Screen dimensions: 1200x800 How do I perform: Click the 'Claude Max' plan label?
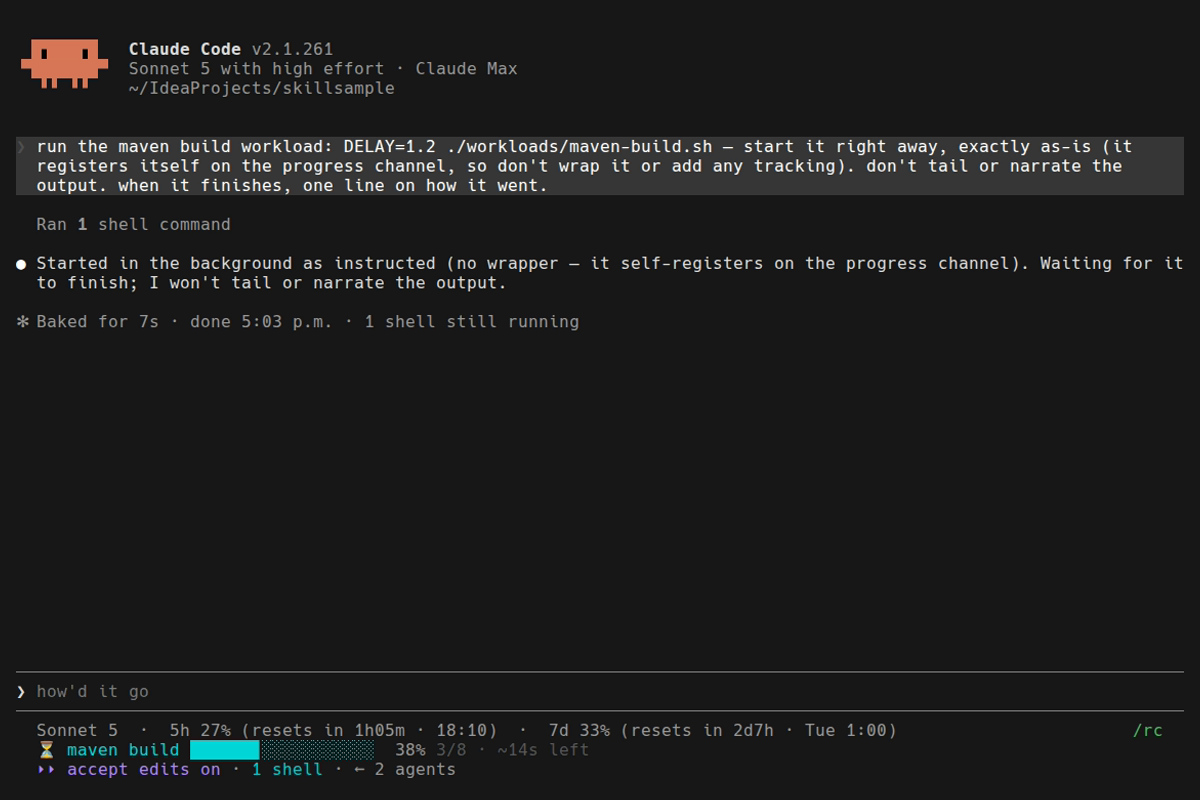467,69
